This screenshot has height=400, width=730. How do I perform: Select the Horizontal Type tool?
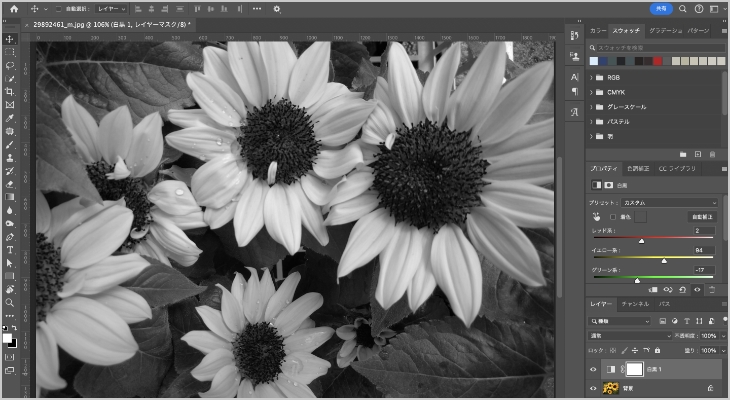point(9,250)
